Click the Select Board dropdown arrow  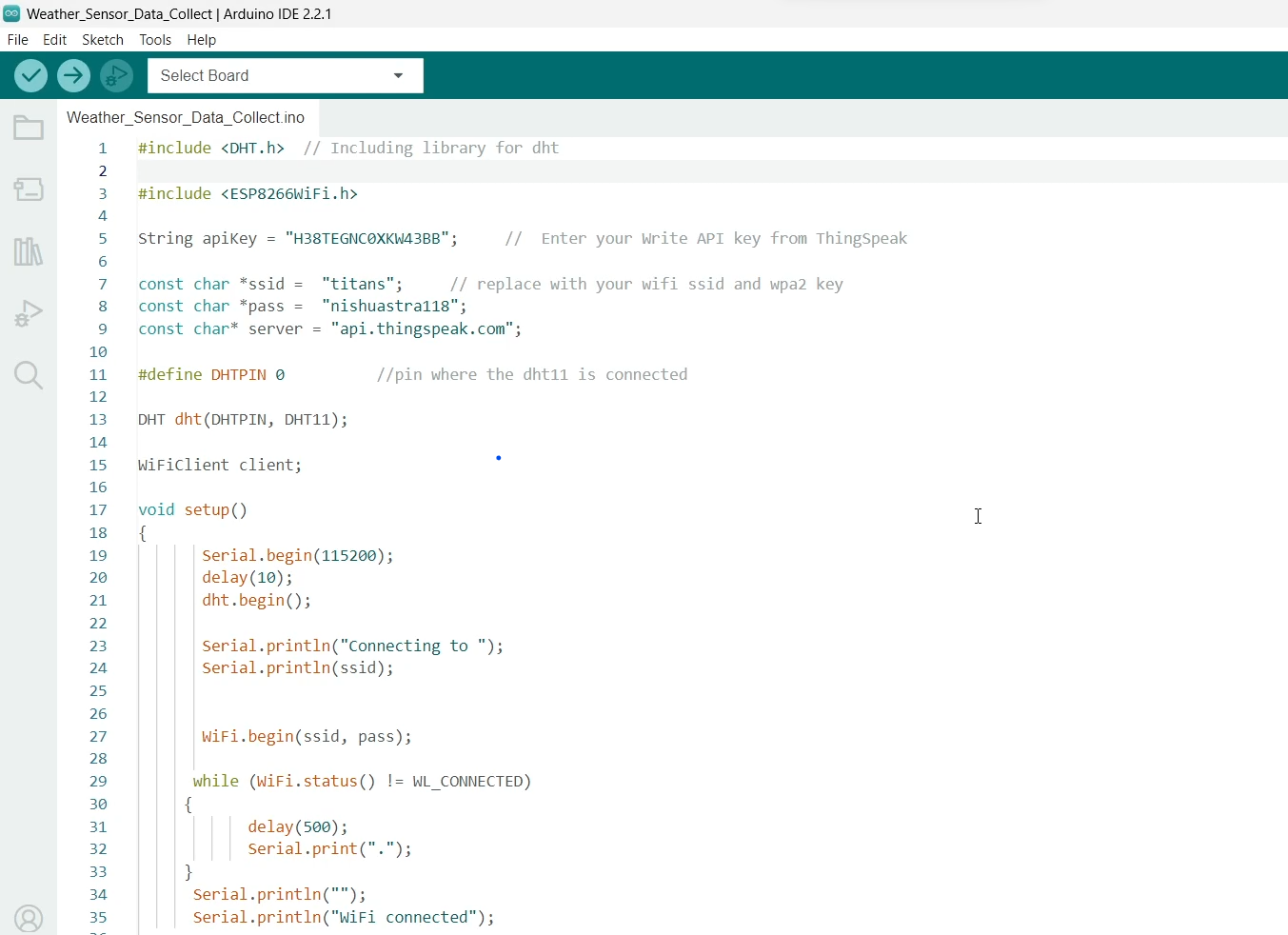click(398, 75)
